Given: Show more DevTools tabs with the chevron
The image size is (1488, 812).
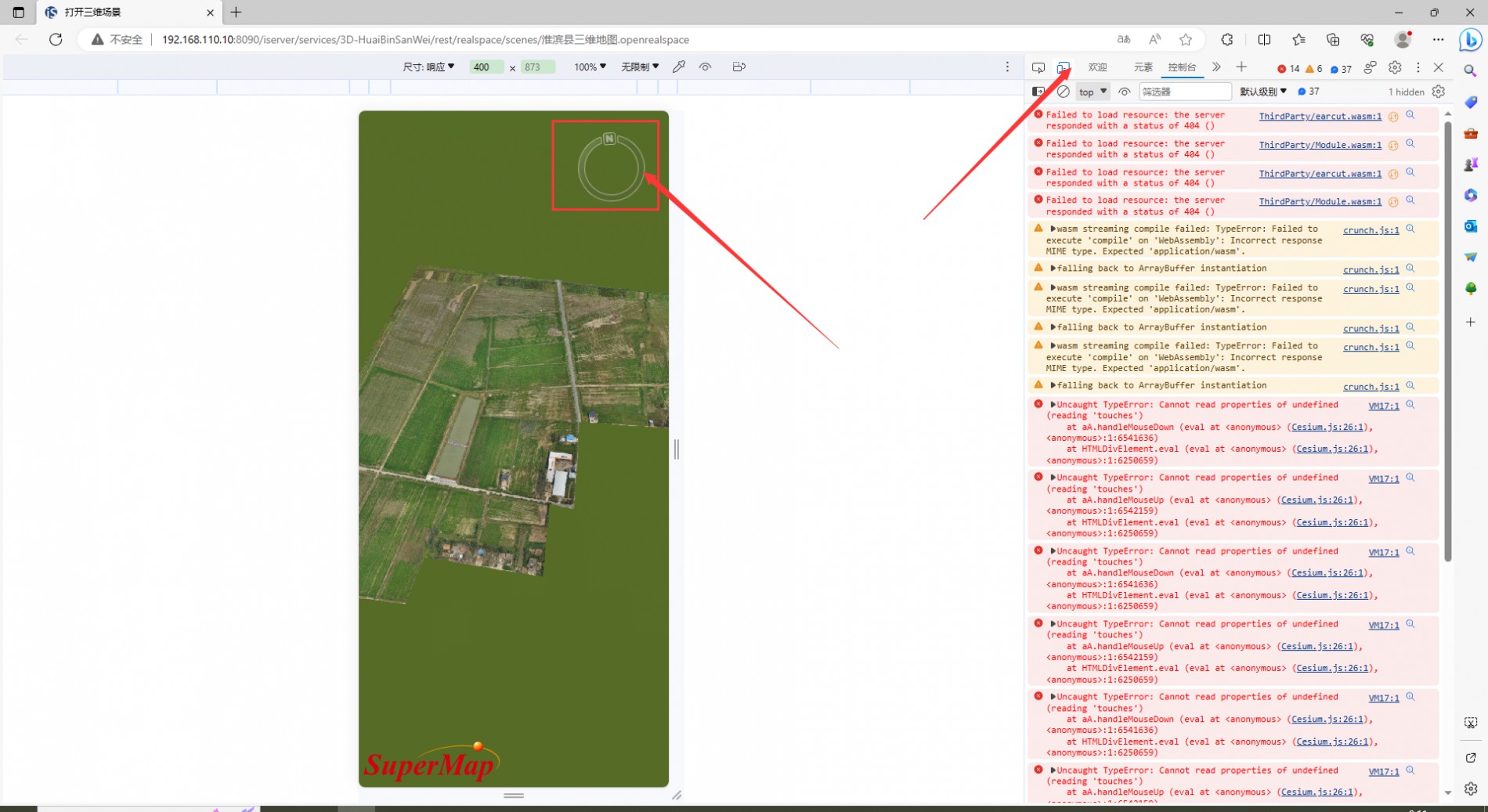Looking at the screenshot, I should tap(1216, 67).
